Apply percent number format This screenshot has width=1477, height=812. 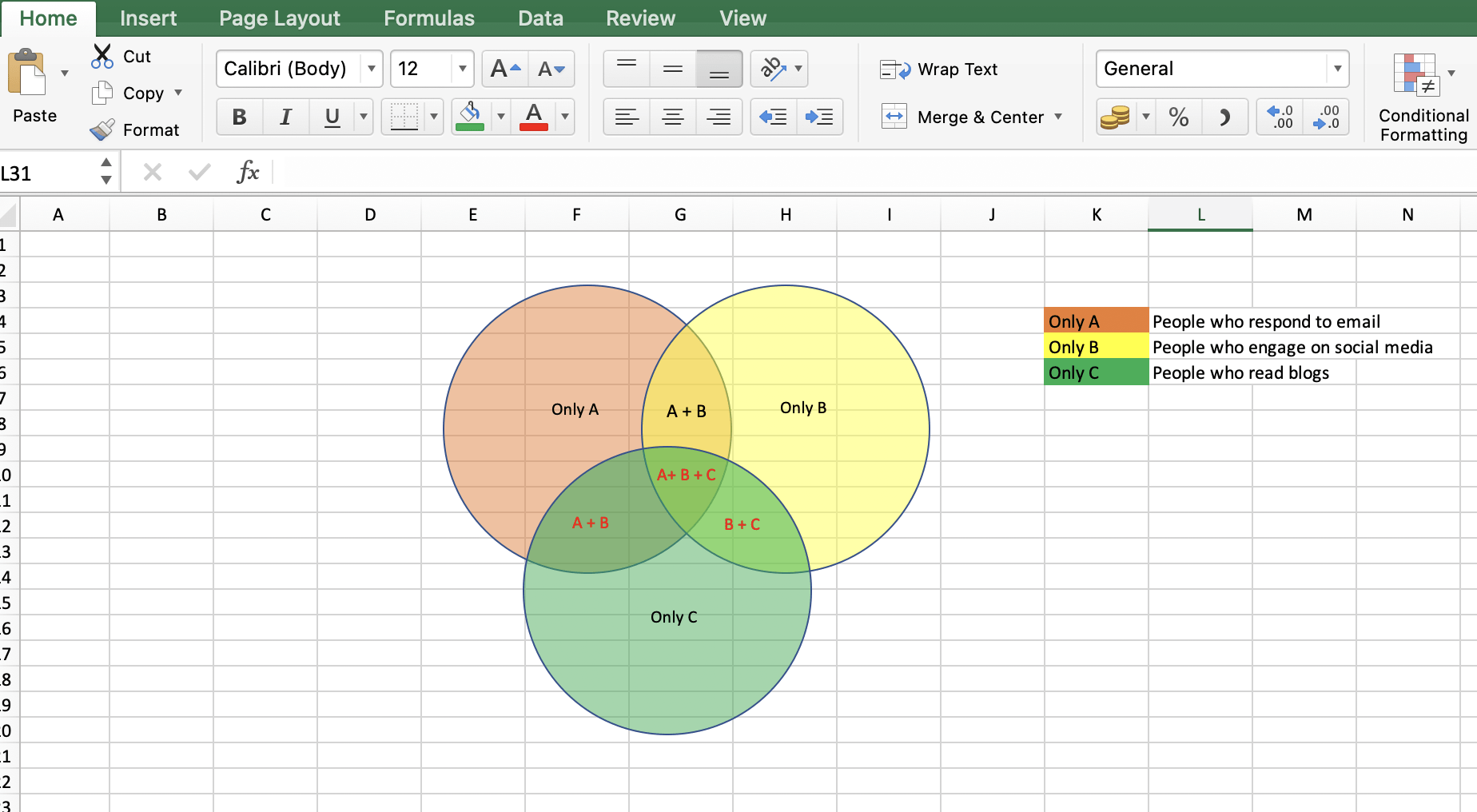[x=1178, y=117]
